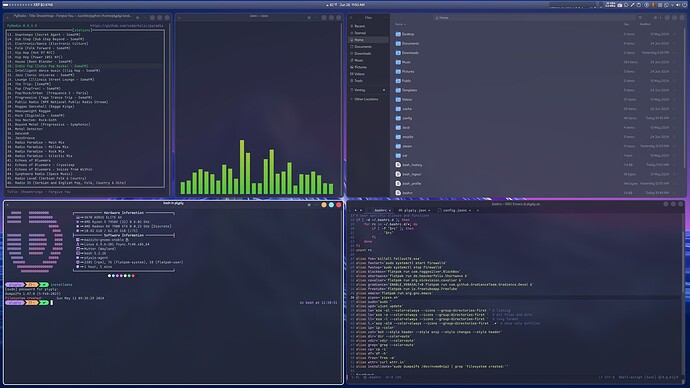The height and width of the screenshot is (388, 690).
Task: Open dropdown arrow on ptyxis.json tab
Action: (x=429, y=211)
